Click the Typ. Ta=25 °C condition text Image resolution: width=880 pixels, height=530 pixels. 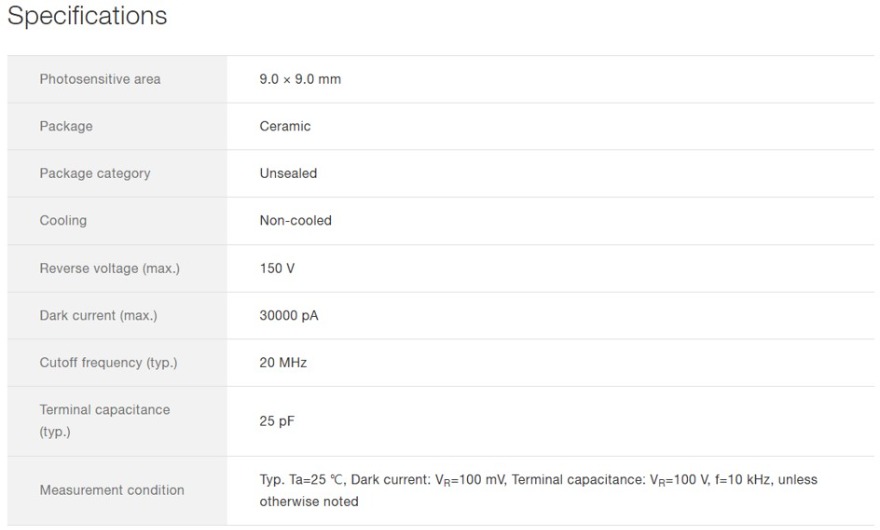pos(302,479)
